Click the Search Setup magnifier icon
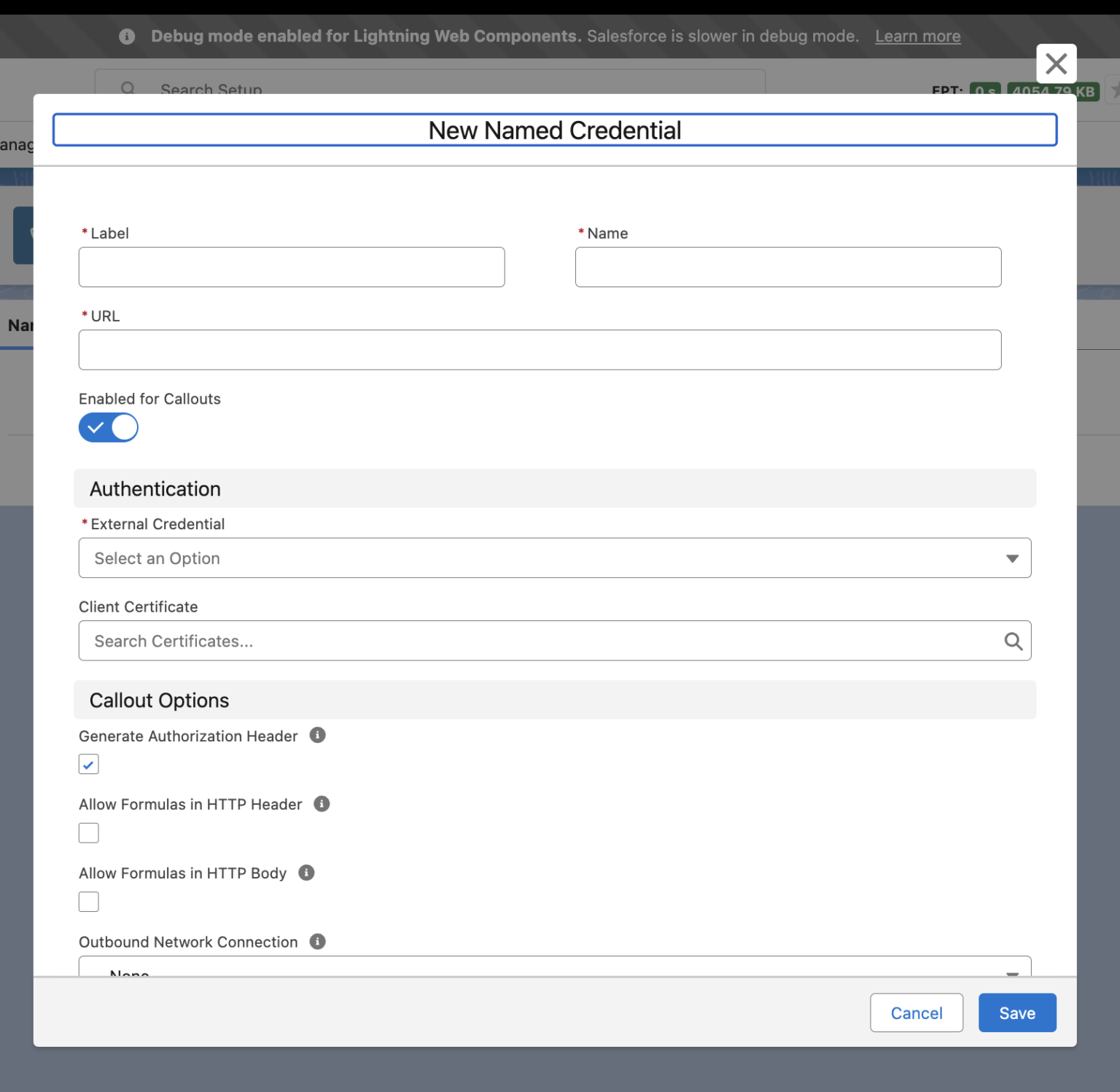 tap(128, 89)
